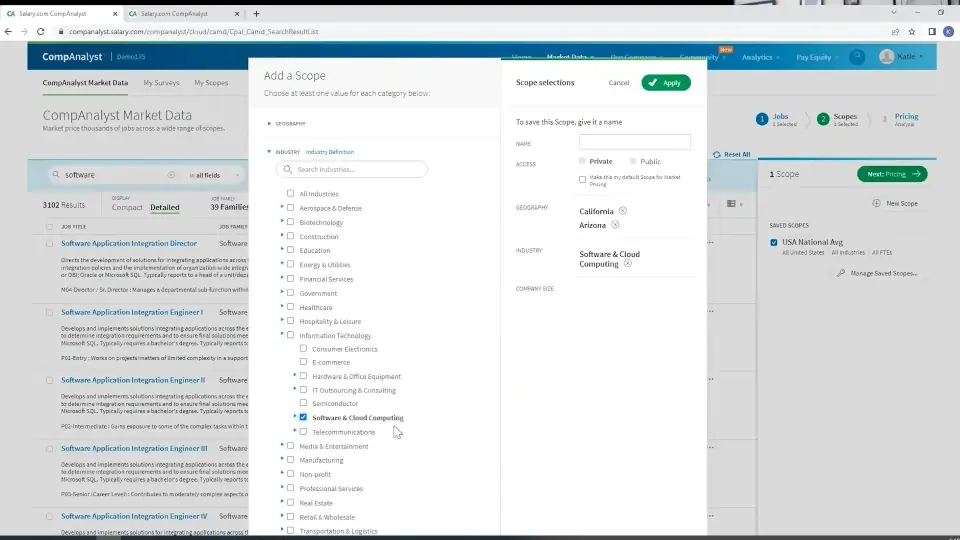Remove Arizona from geography selections
The image size is (960, 540).
[615, 225]
